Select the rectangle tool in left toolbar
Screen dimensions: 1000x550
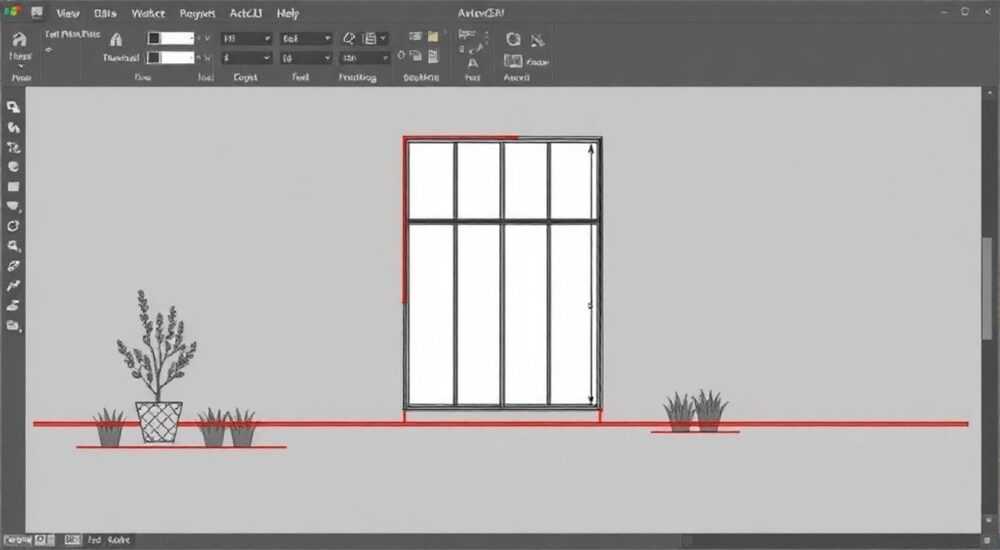click(13, 187)
